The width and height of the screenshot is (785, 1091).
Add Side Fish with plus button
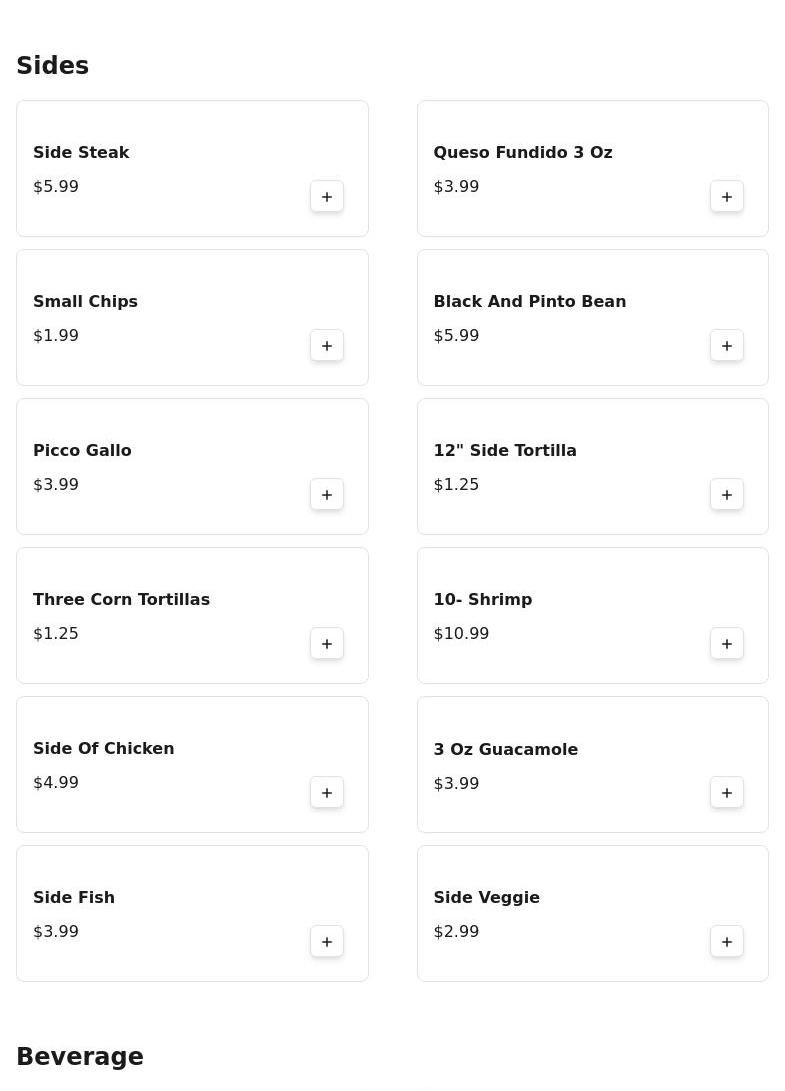pos(327,941)
